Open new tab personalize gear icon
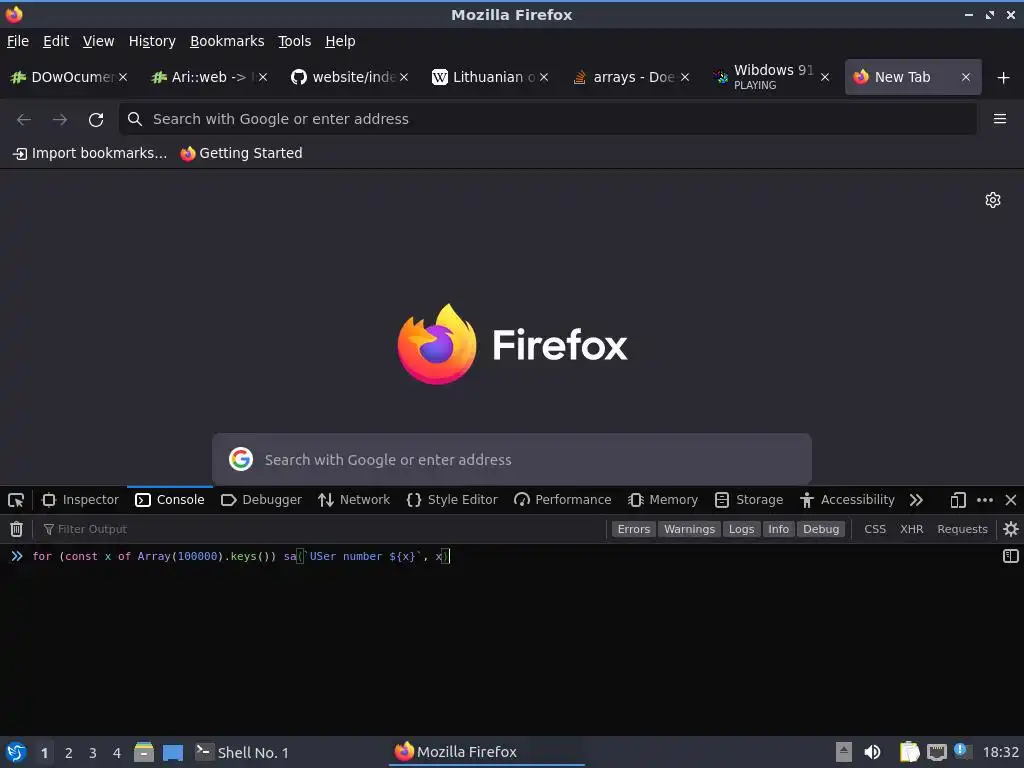Screen dimensions: 1024x768 click(993, 200)
